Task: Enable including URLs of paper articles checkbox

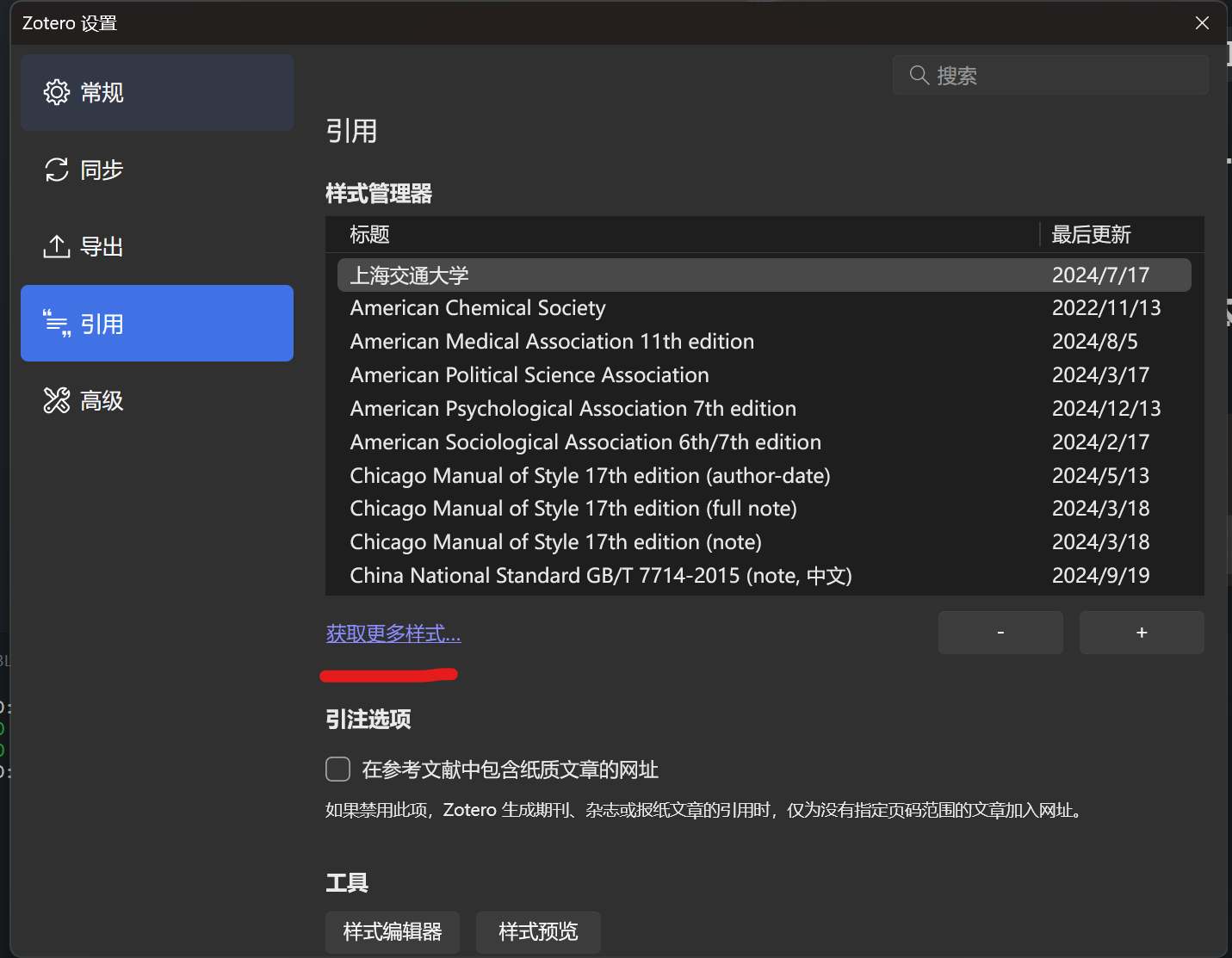Action: (x=338, y=769)
